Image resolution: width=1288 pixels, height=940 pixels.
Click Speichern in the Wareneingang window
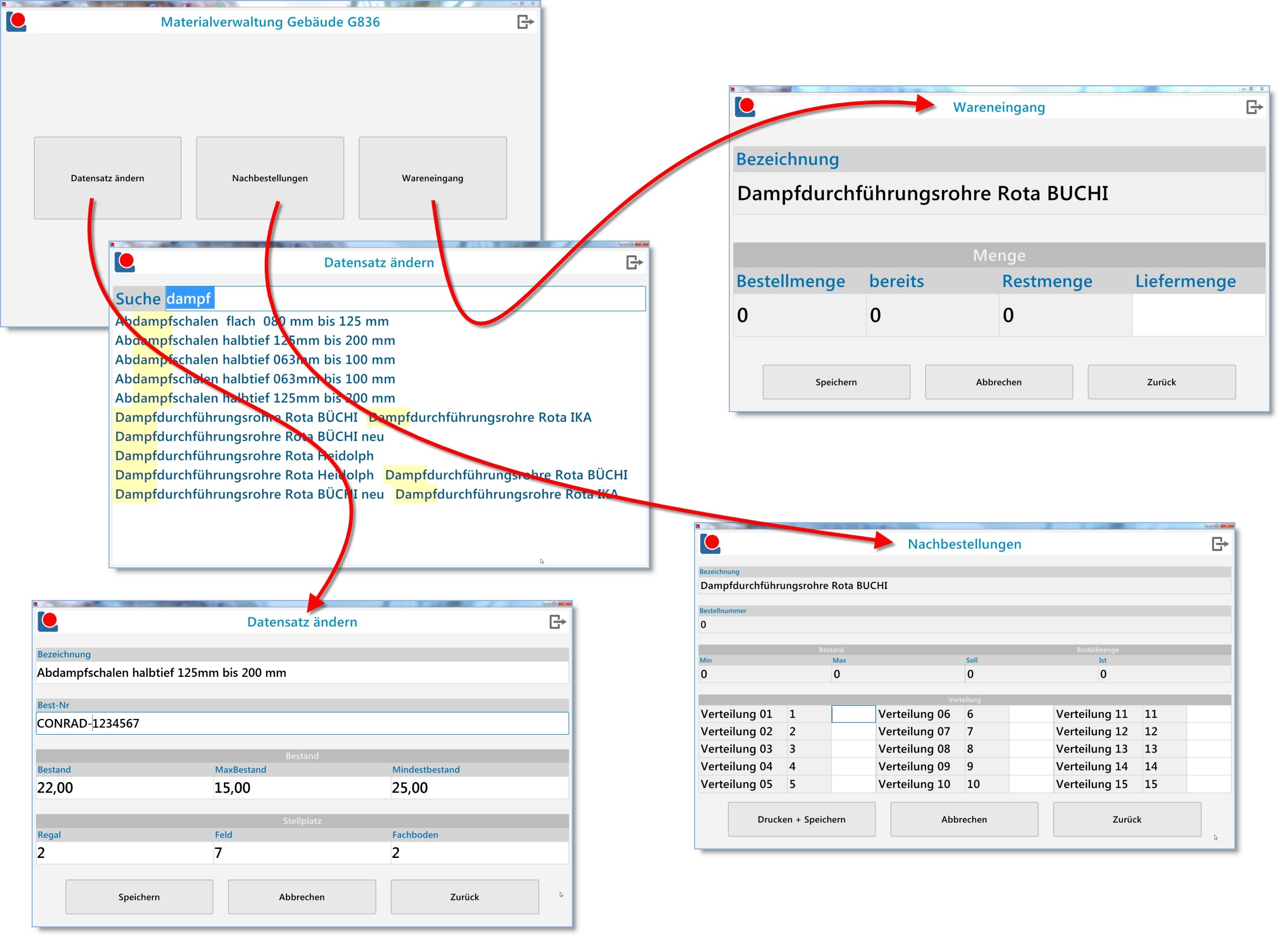[836, 383]
